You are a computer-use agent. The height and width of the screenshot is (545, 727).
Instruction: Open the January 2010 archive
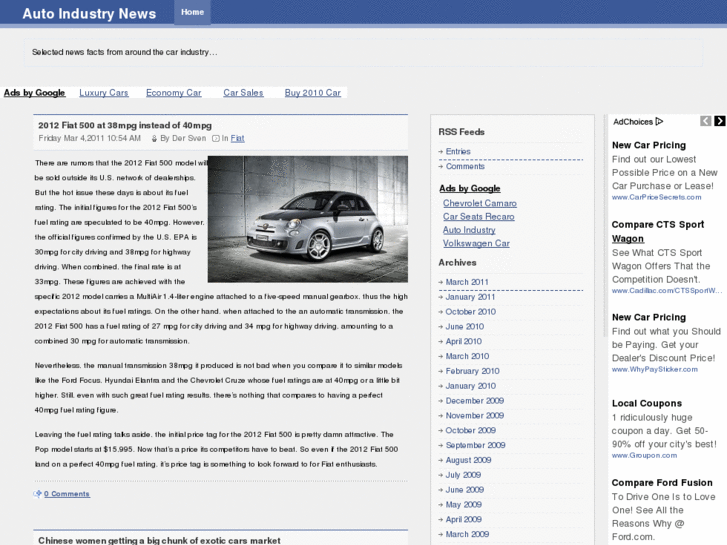pos(471,386)
